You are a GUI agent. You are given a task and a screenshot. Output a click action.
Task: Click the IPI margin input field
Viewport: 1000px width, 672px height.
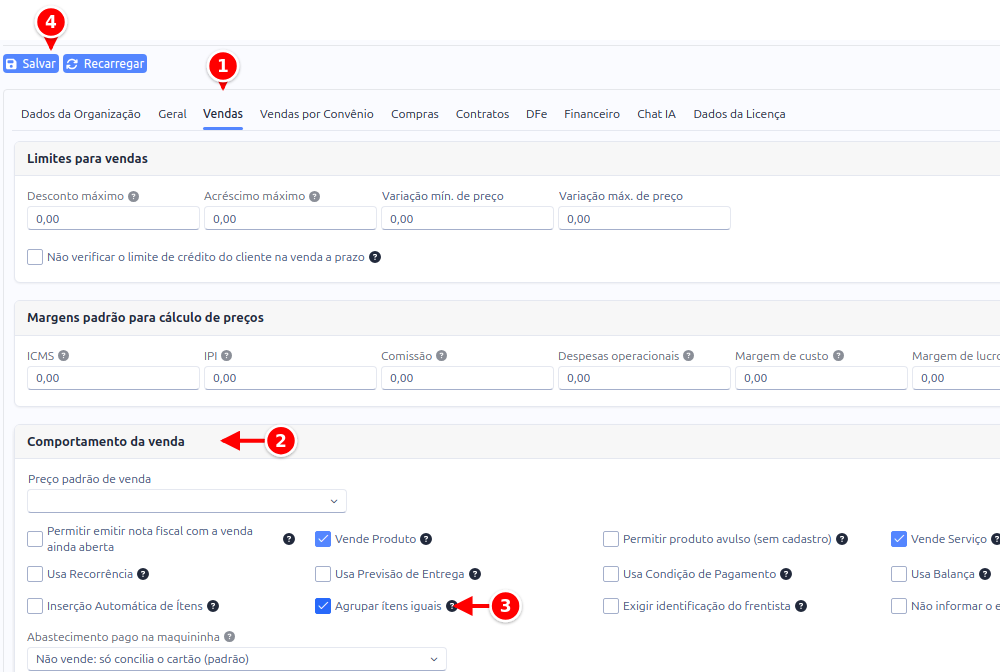[290, 378]
